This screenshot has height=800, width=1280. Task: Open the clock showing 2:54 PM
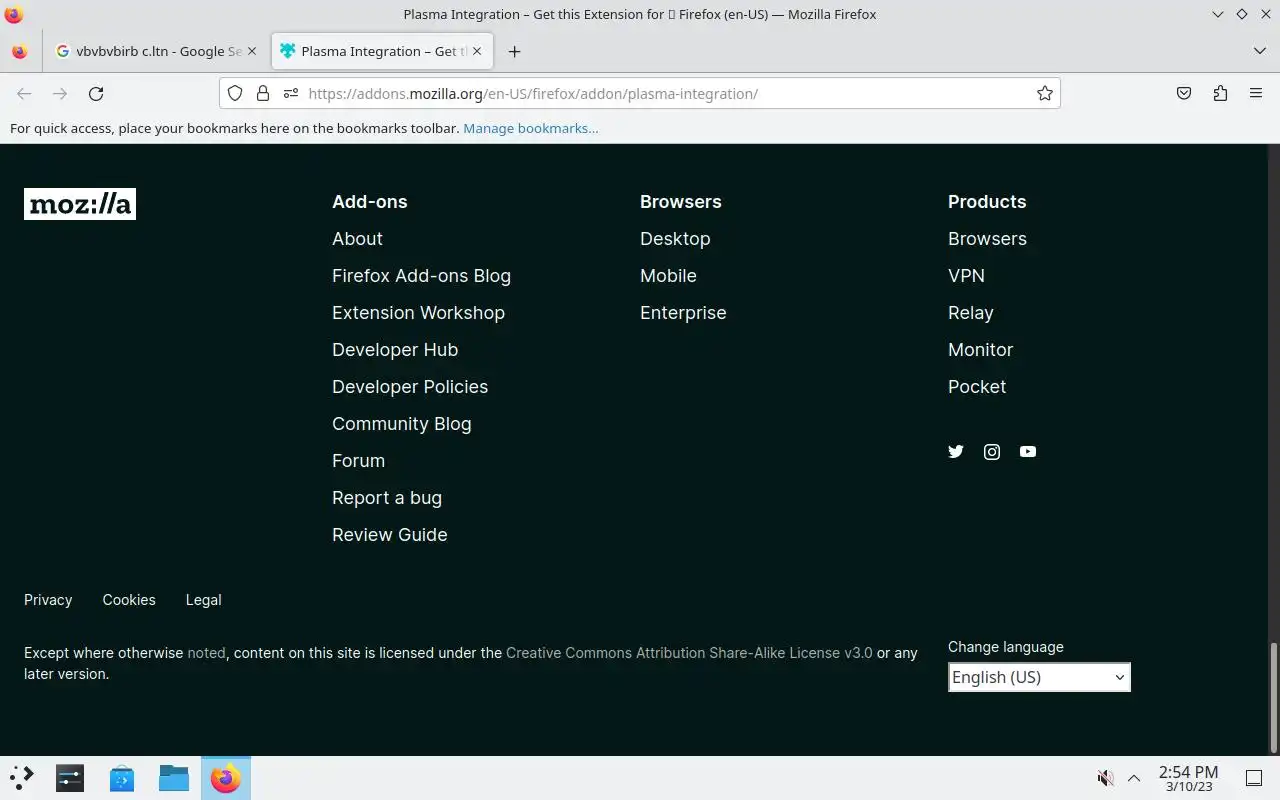click(1188, 778)
